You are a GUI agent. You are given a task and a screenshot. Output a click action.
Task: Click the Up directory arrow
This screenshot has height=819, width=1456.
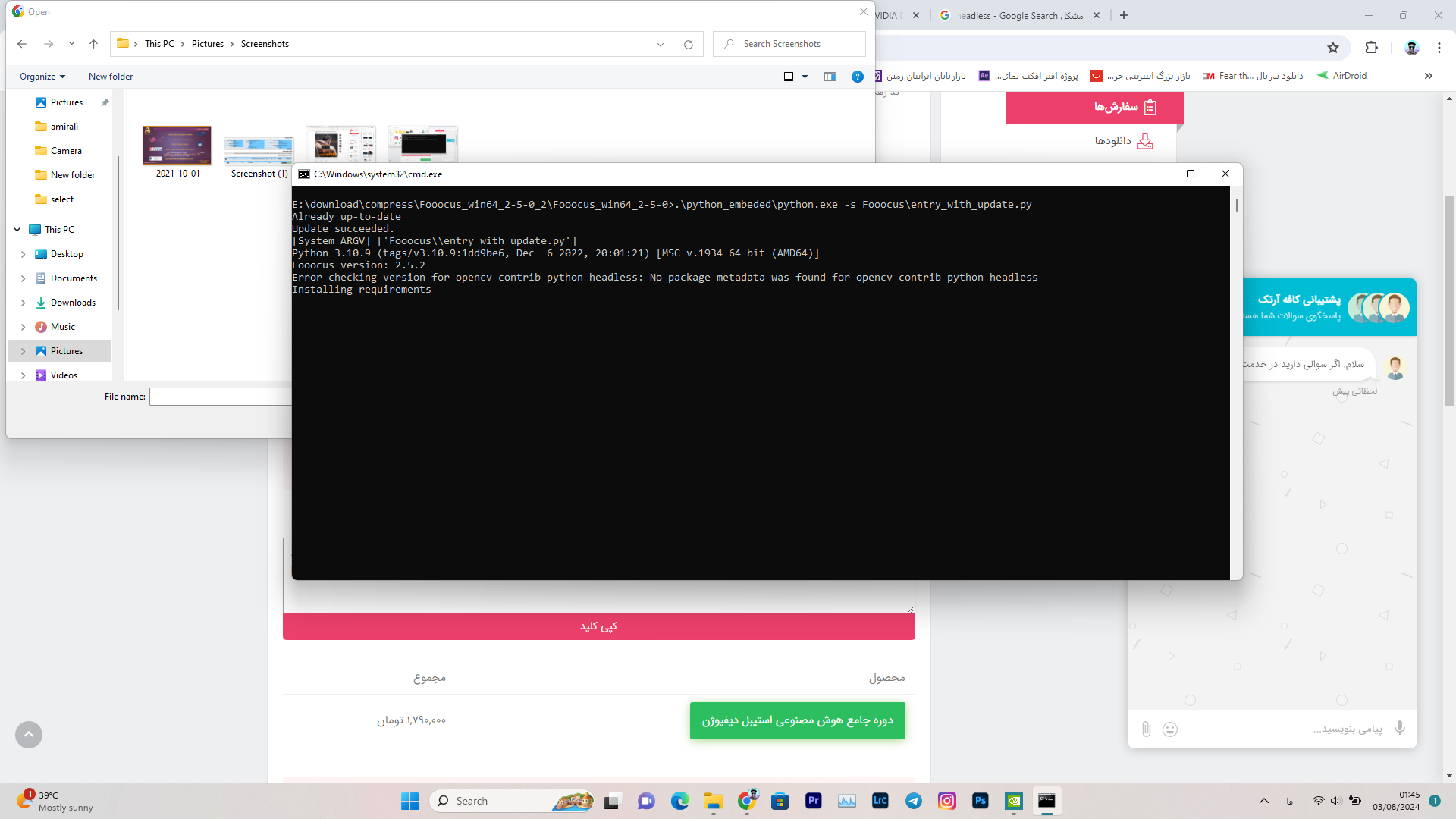coord(93,44)
